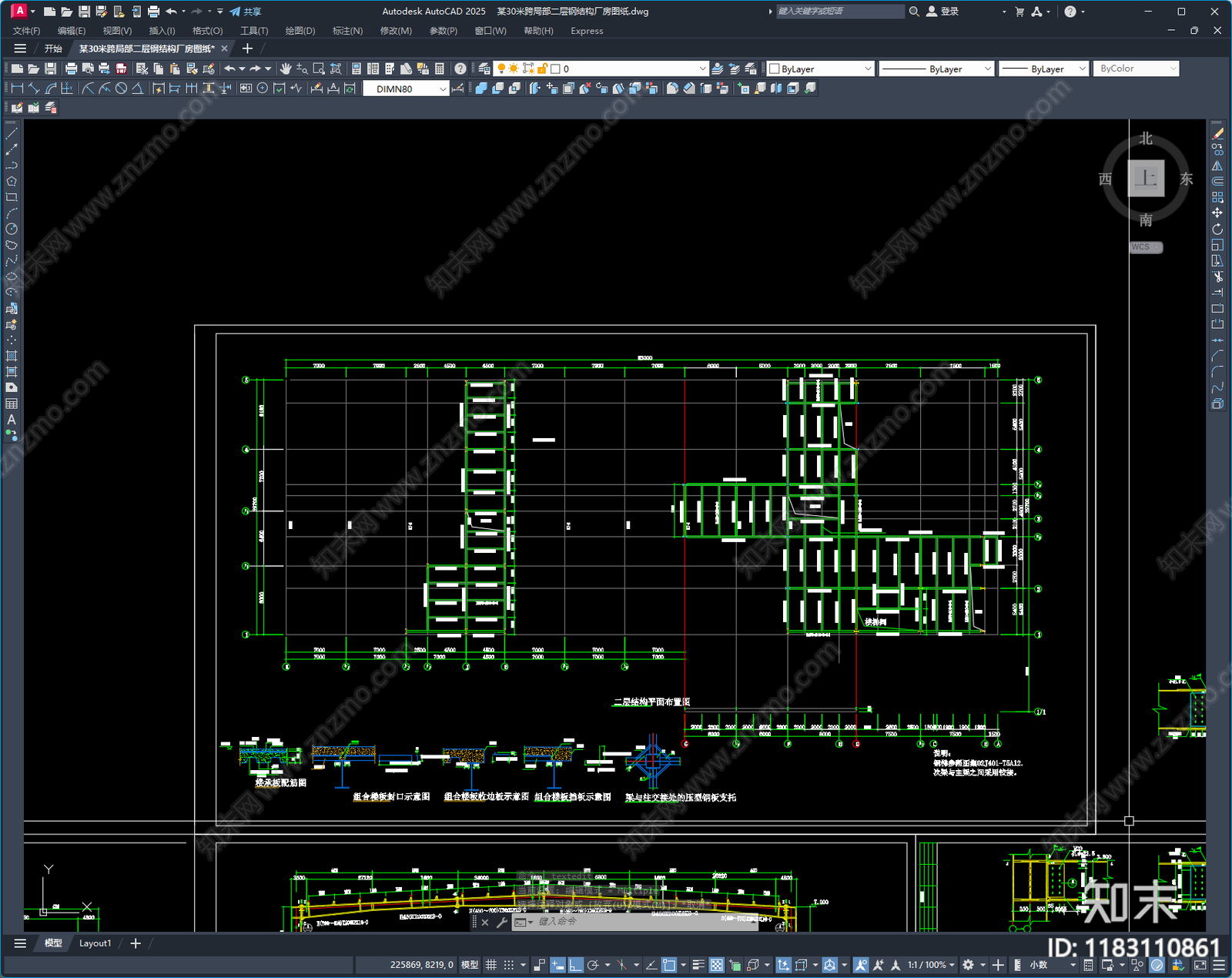The width and height of the screenshot is (1232, 978).
Task: Switch to the Layout1 tab
Action: 95,943
